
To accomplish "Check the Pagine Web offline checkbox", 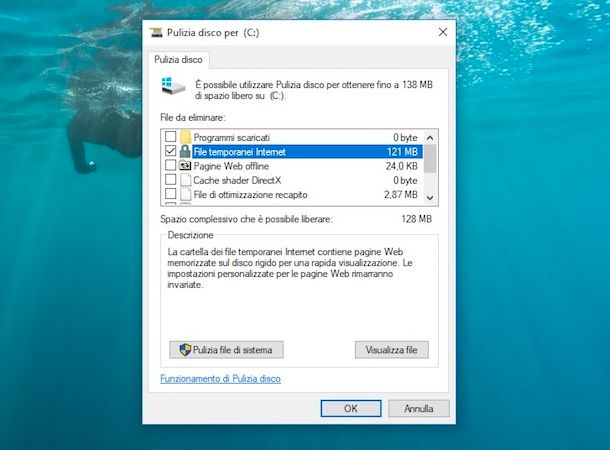I will (x=170, y=165).
